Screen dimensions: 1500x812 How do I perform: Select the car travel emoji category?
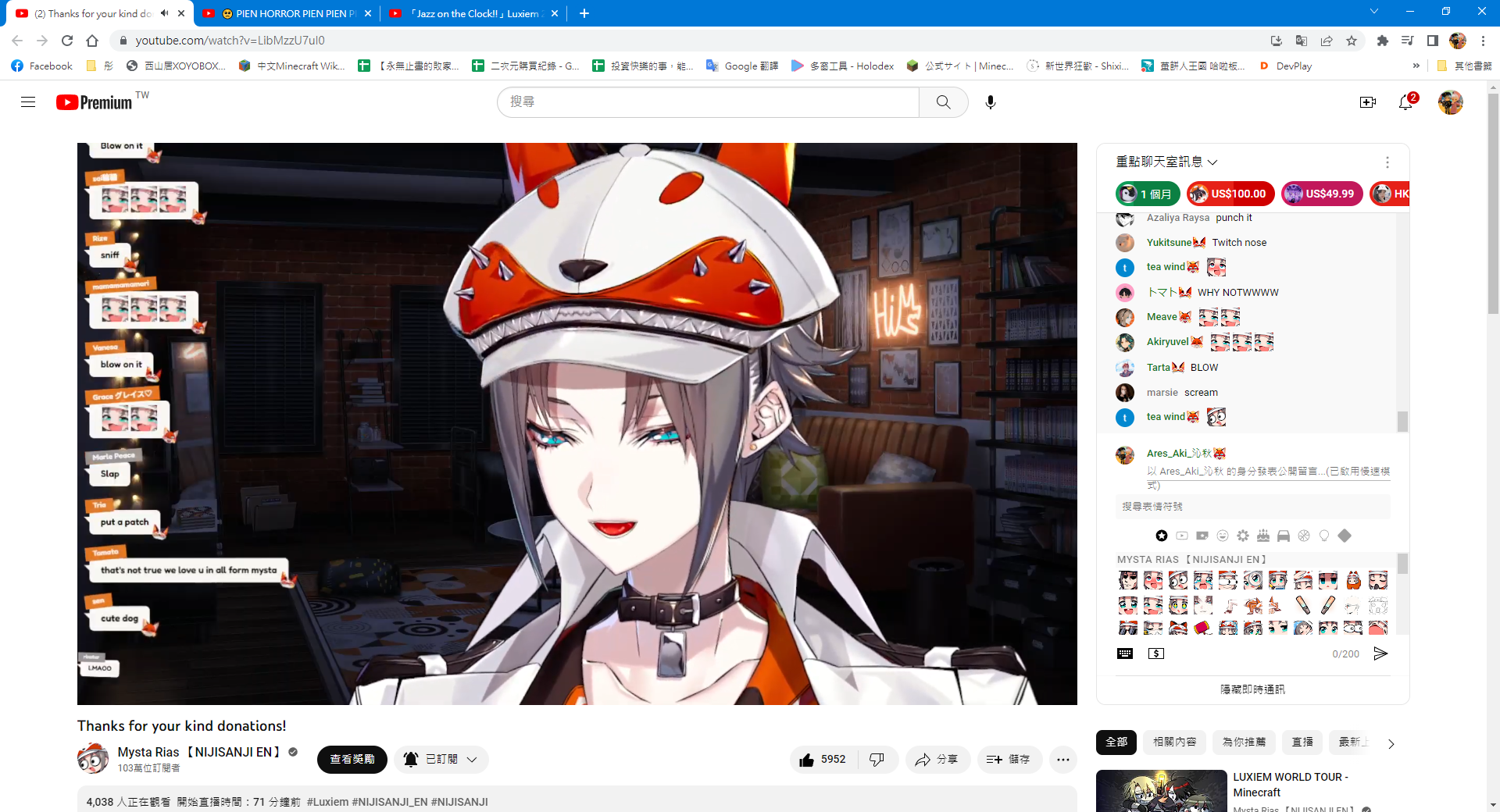[x=1284, y=536]
